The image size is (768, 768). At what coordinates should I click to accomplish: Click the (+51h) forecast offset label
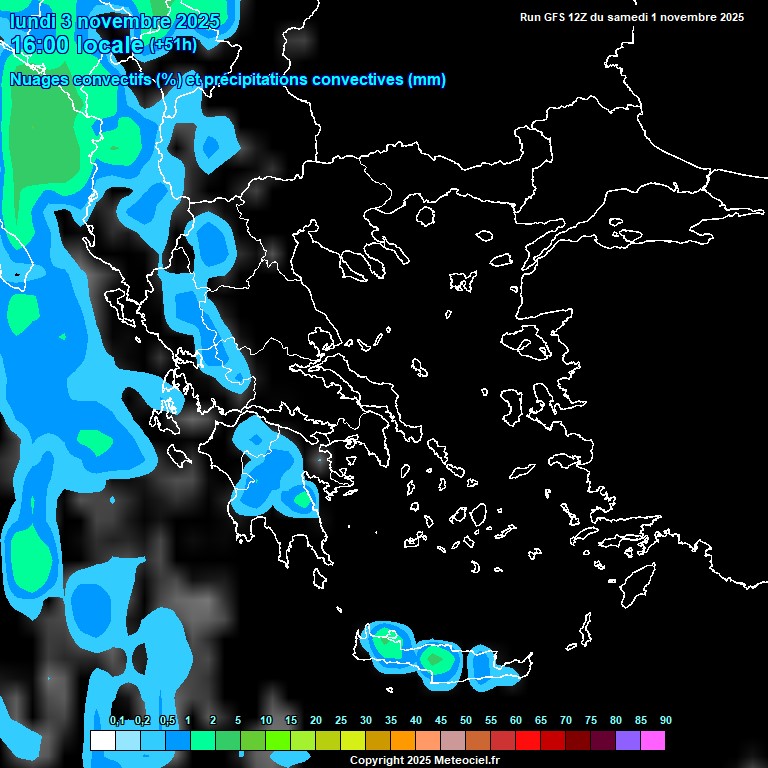[173, 45]
